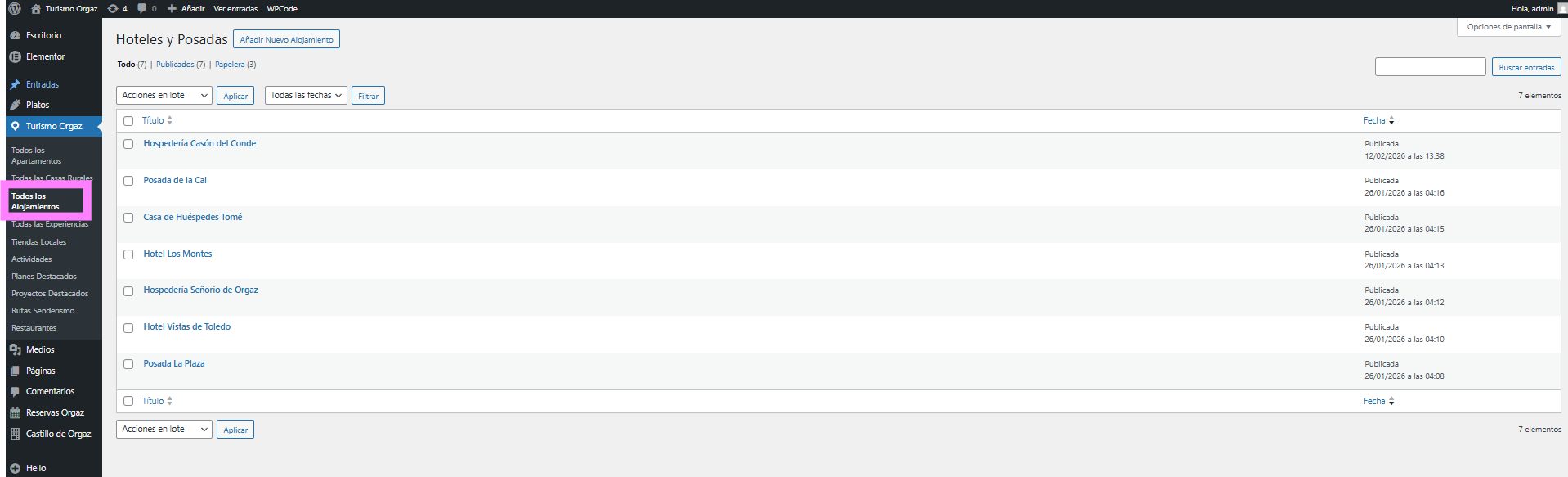This screenshot has height=477, width=1568.
Task: Click the WordPress logo icon
Action: click(15, 9)
